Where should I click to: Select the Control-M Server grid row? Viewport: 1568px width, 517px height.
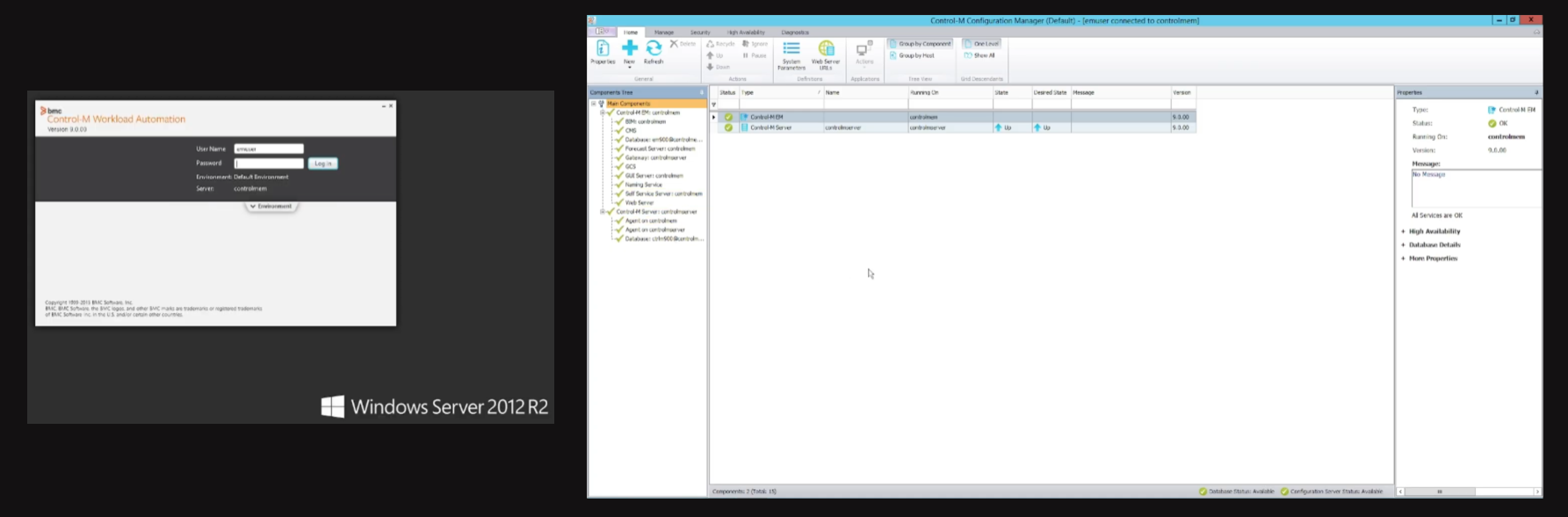click(957, 127)
